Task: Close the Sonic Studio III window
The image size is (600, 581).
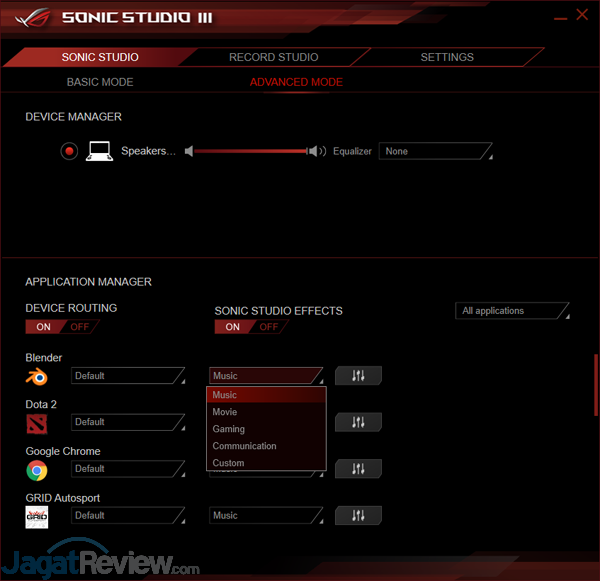Action: click(x=582, y=15)
